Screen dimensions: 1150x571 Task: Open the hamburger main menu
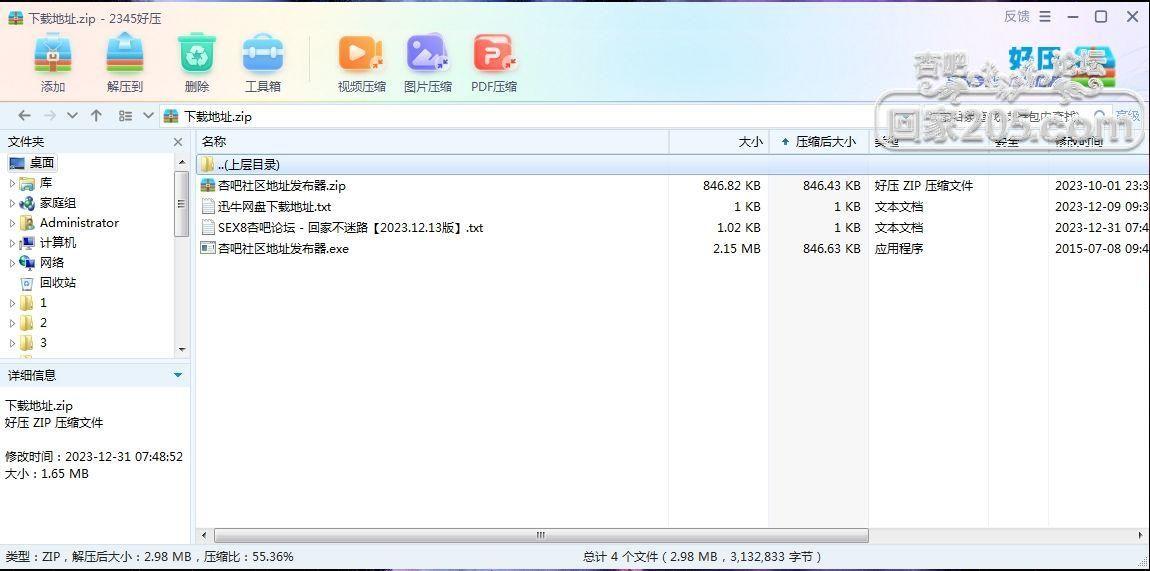tap(1046, 16)
